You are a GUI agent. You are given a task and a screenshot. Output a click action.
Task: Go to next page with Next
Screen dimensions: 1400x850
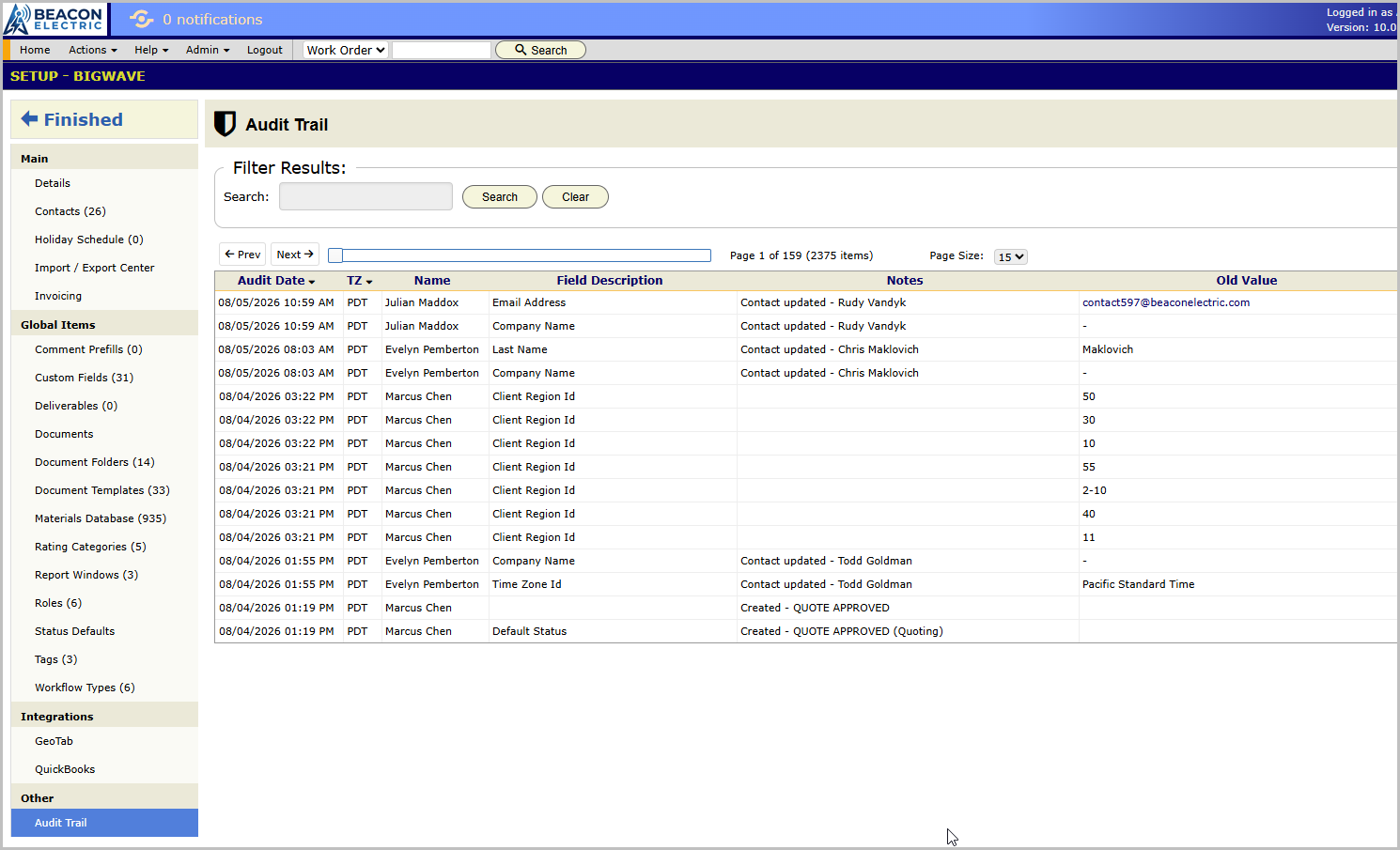pyautogui.click(x=295, y=255)
